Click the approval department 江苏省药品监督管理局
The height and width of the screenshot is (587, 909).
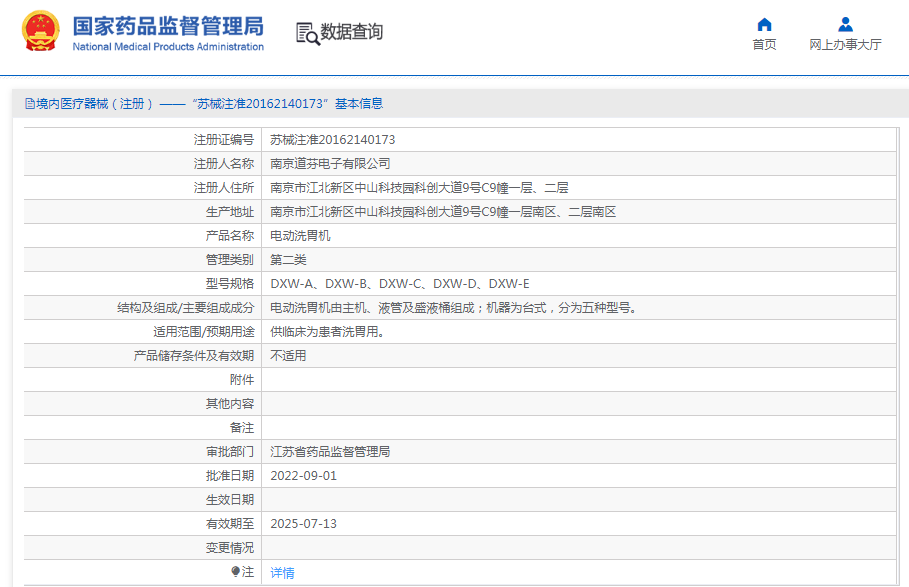tap(330, 452)
